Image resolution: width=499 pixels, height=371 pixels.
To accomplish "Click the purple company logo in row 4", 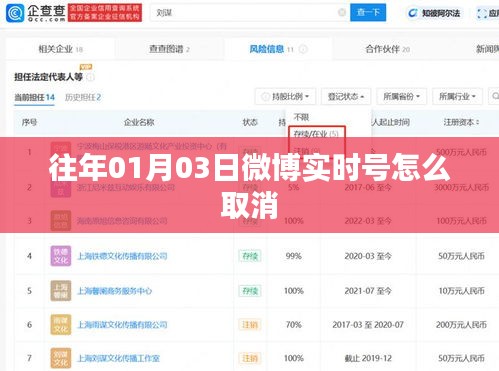I will point(61,256).
